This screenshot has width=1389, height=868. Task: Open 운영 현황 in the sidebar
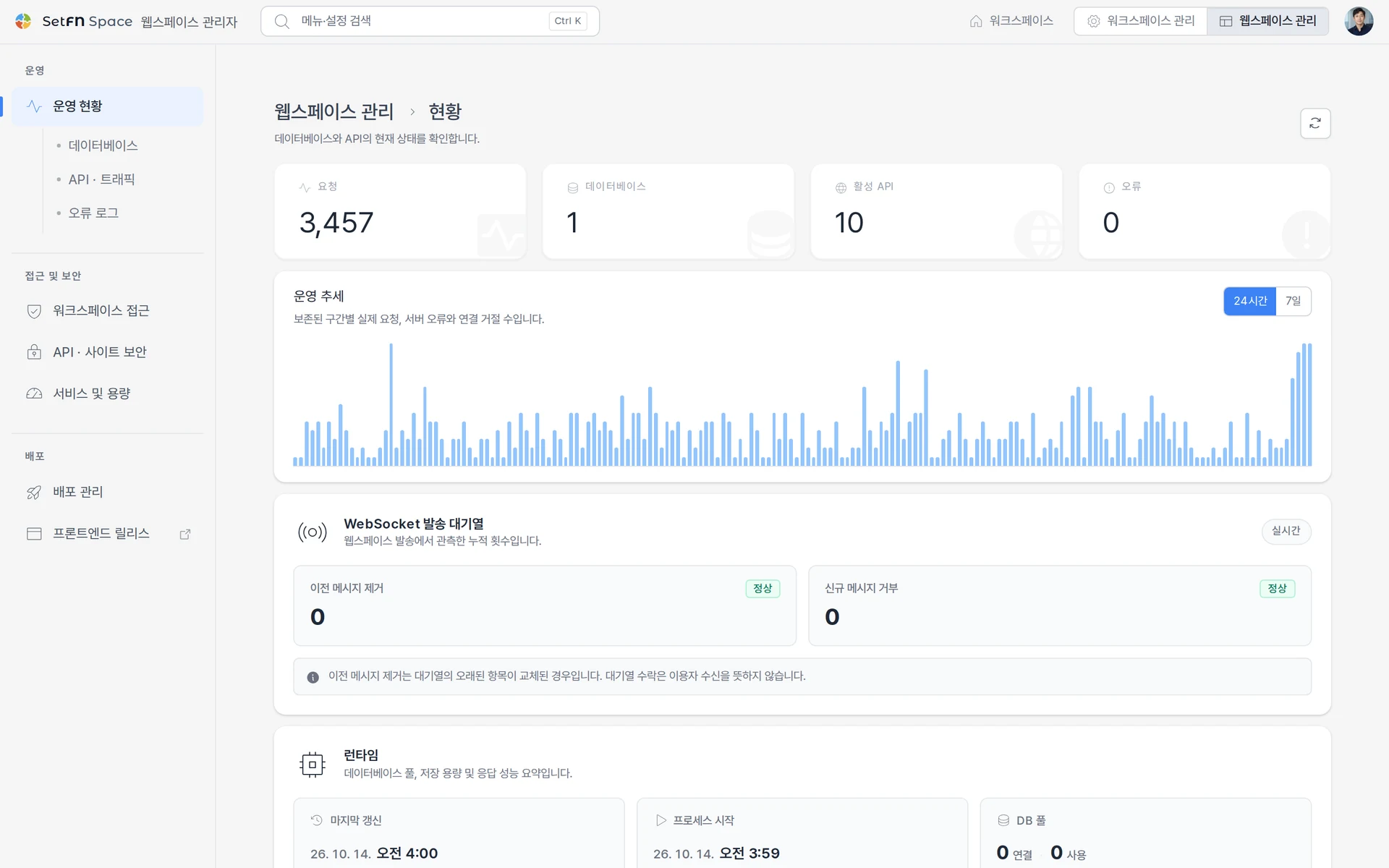click(107, 106)
